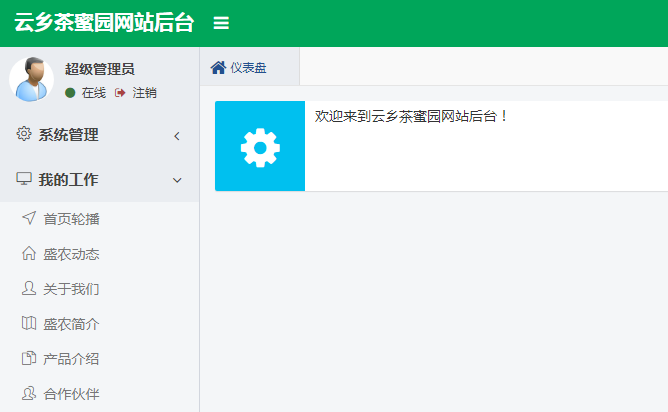Click the logout arrow icon beside 注销

121,93
